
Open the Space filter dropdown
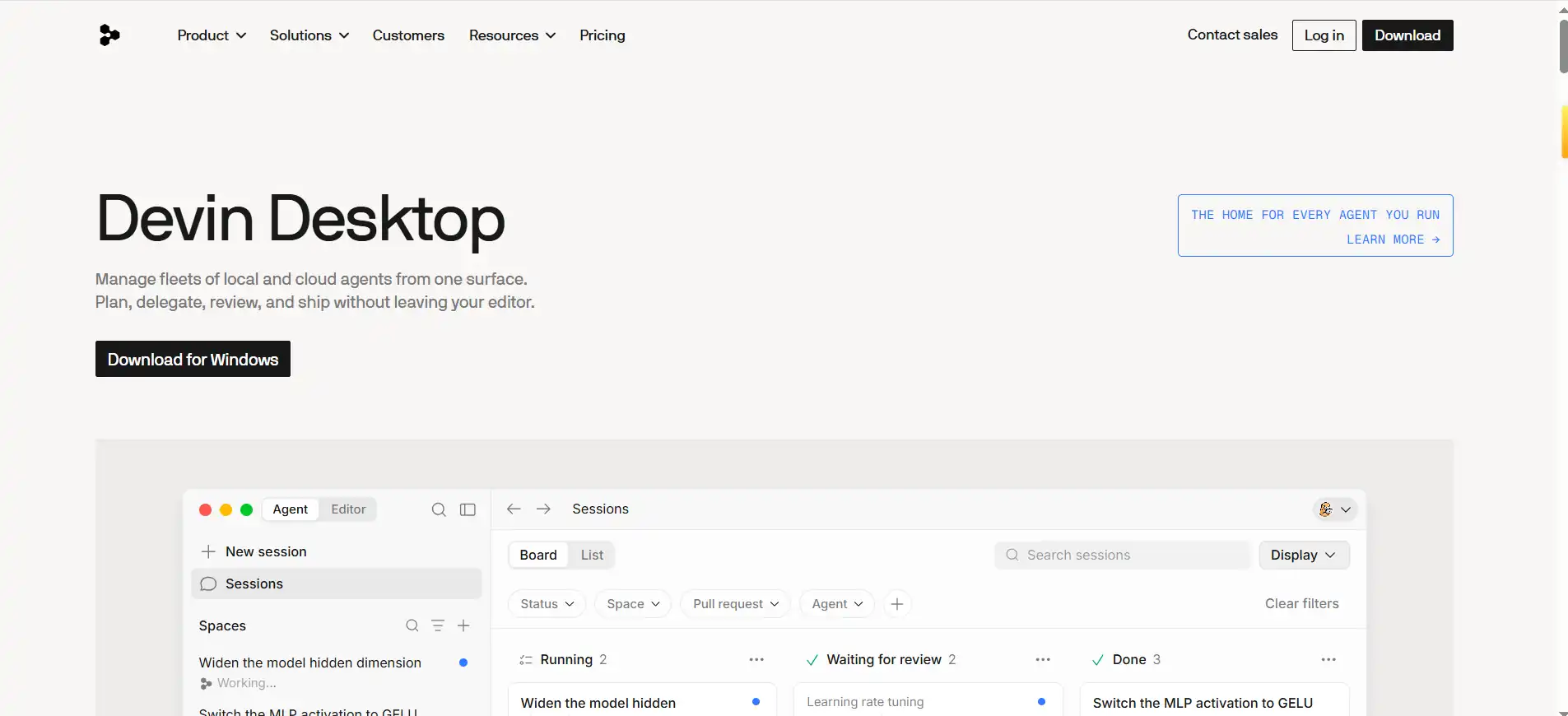click(633, 604)
